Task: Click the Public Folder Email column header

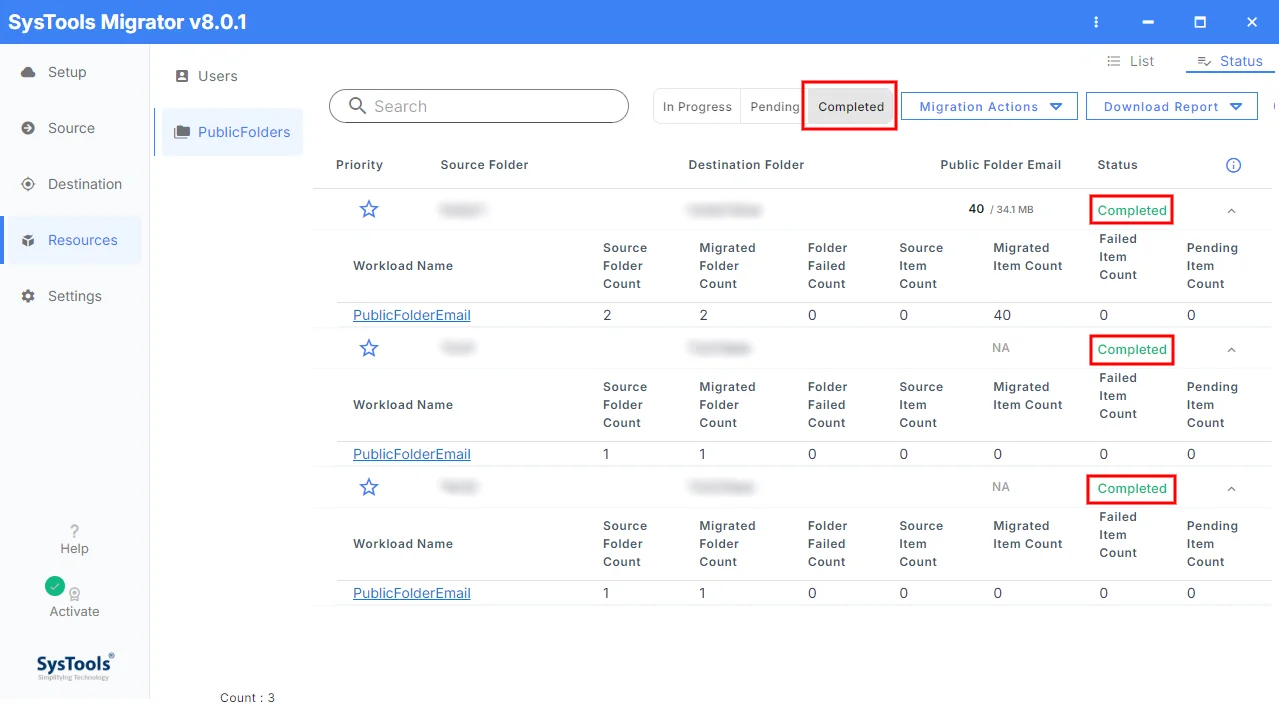Action: [x=1000, y=165]
